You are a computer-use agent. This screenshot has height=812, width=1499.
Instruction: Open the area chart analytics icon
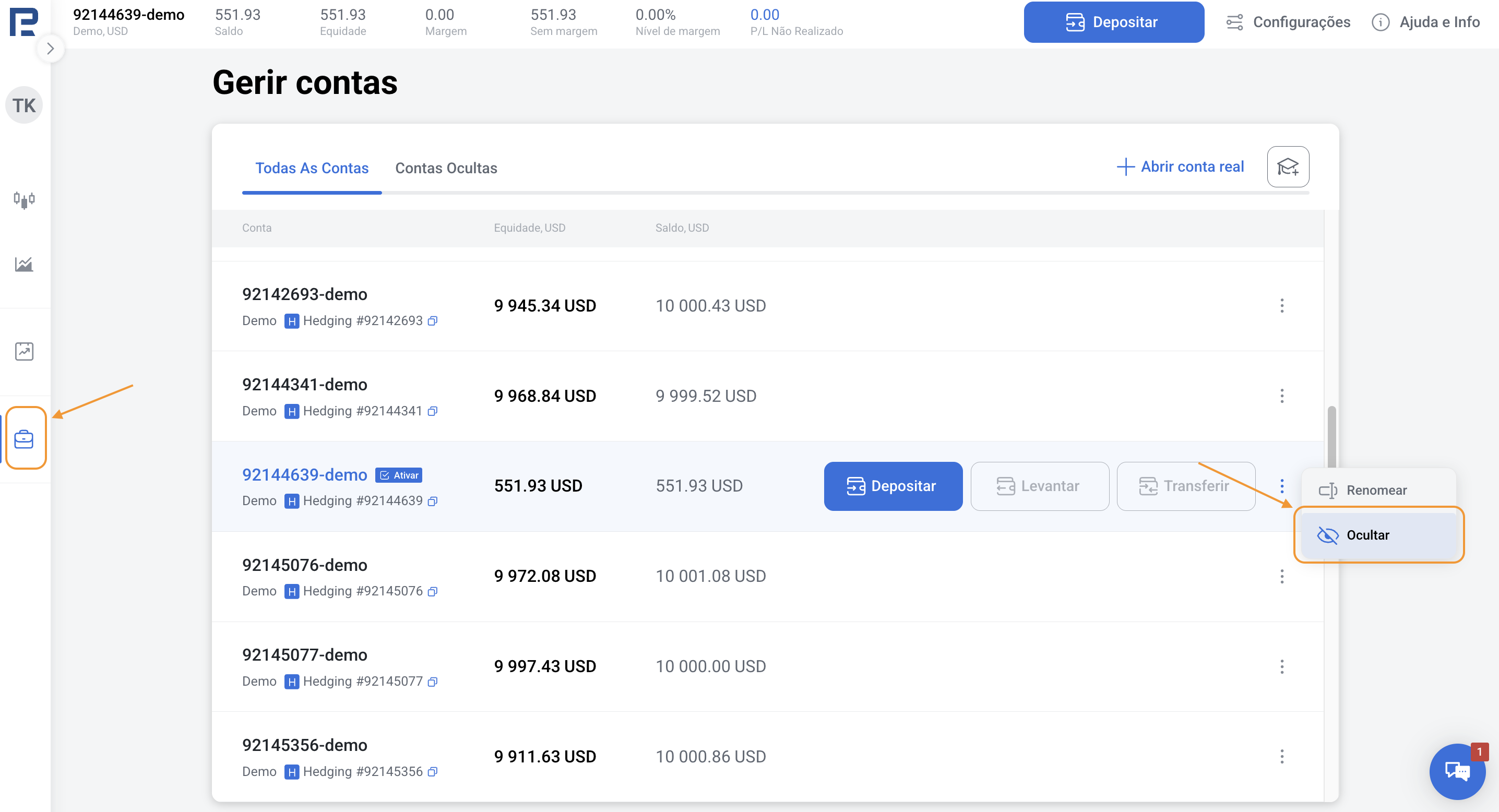(24, 265)
